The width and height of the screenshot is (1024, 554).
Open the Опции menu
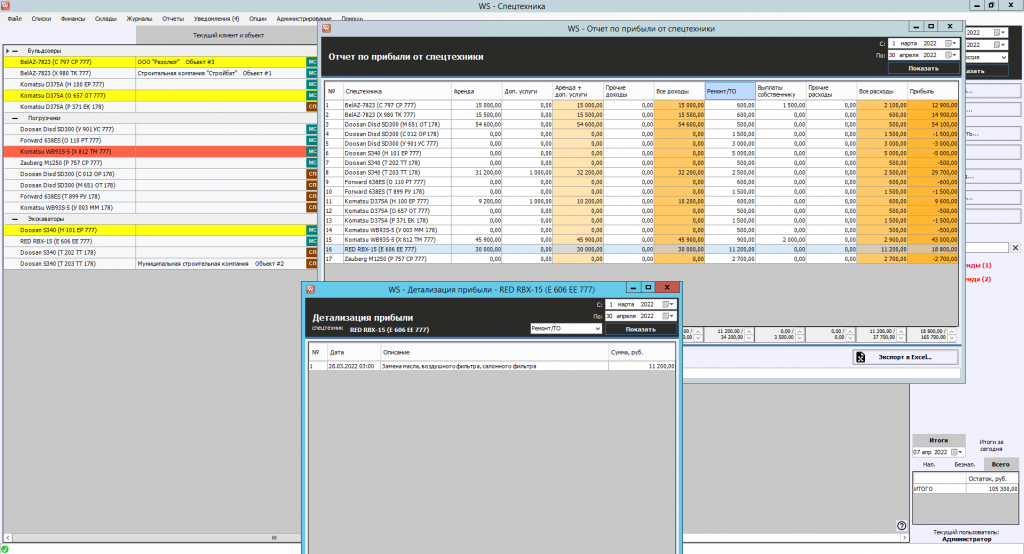click(x=257, y=19)
